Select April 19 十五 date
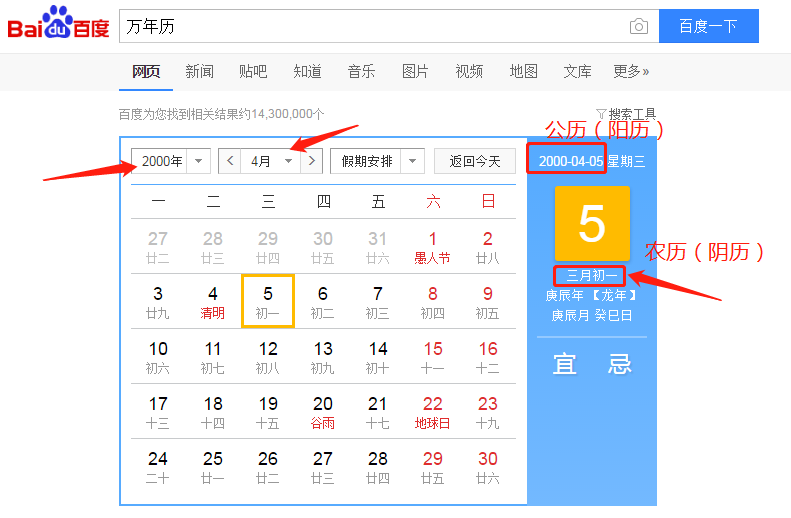This screenshot has width=791, height=518. (268, 412)
